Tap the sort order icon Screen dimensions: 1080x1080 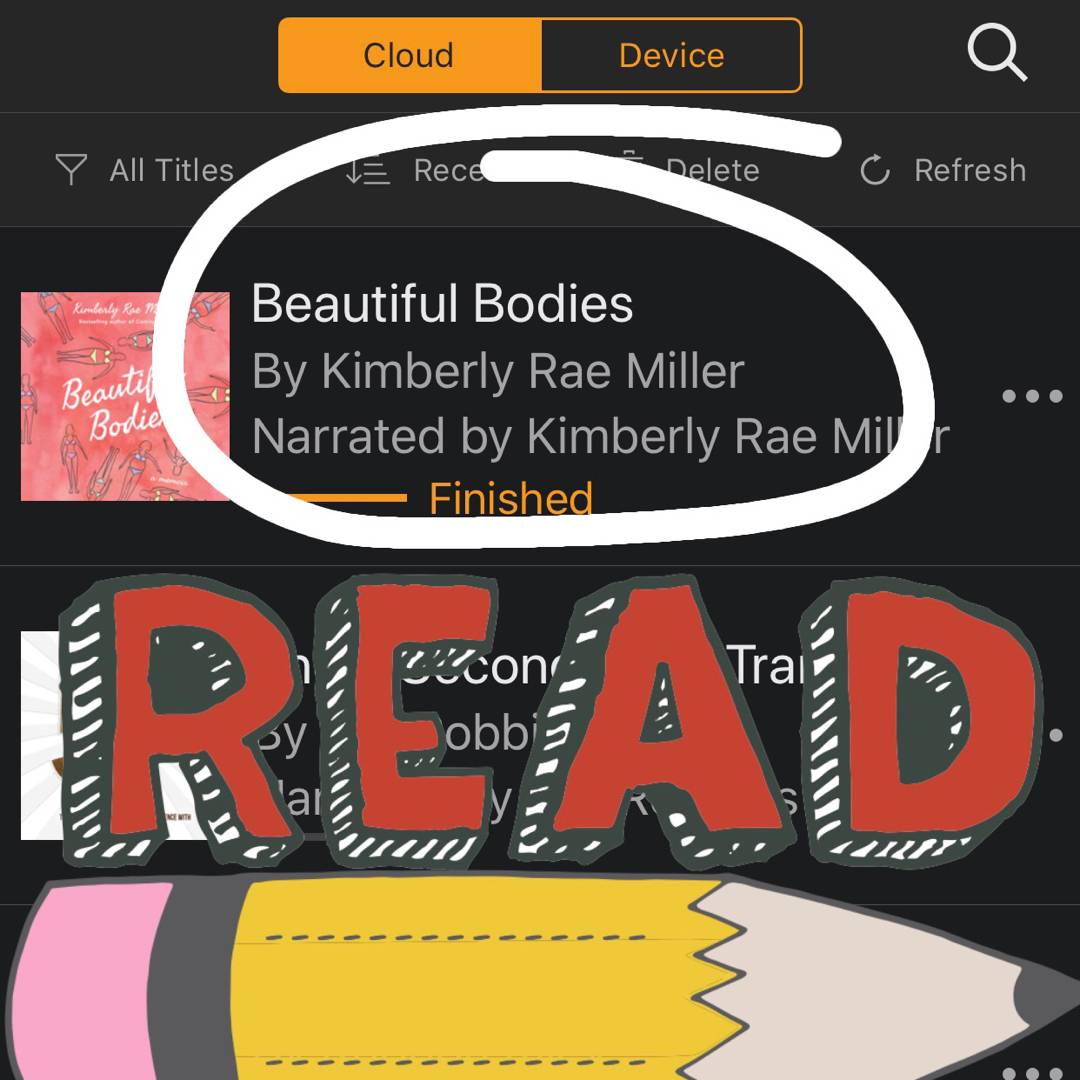(367, 170)
